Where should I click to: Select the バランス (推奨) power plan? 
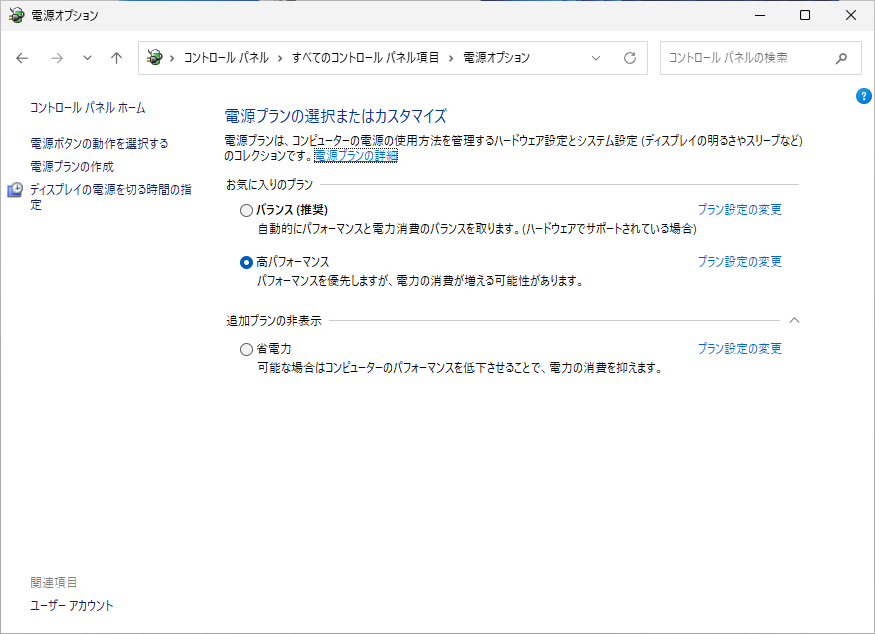click(247, 210)
